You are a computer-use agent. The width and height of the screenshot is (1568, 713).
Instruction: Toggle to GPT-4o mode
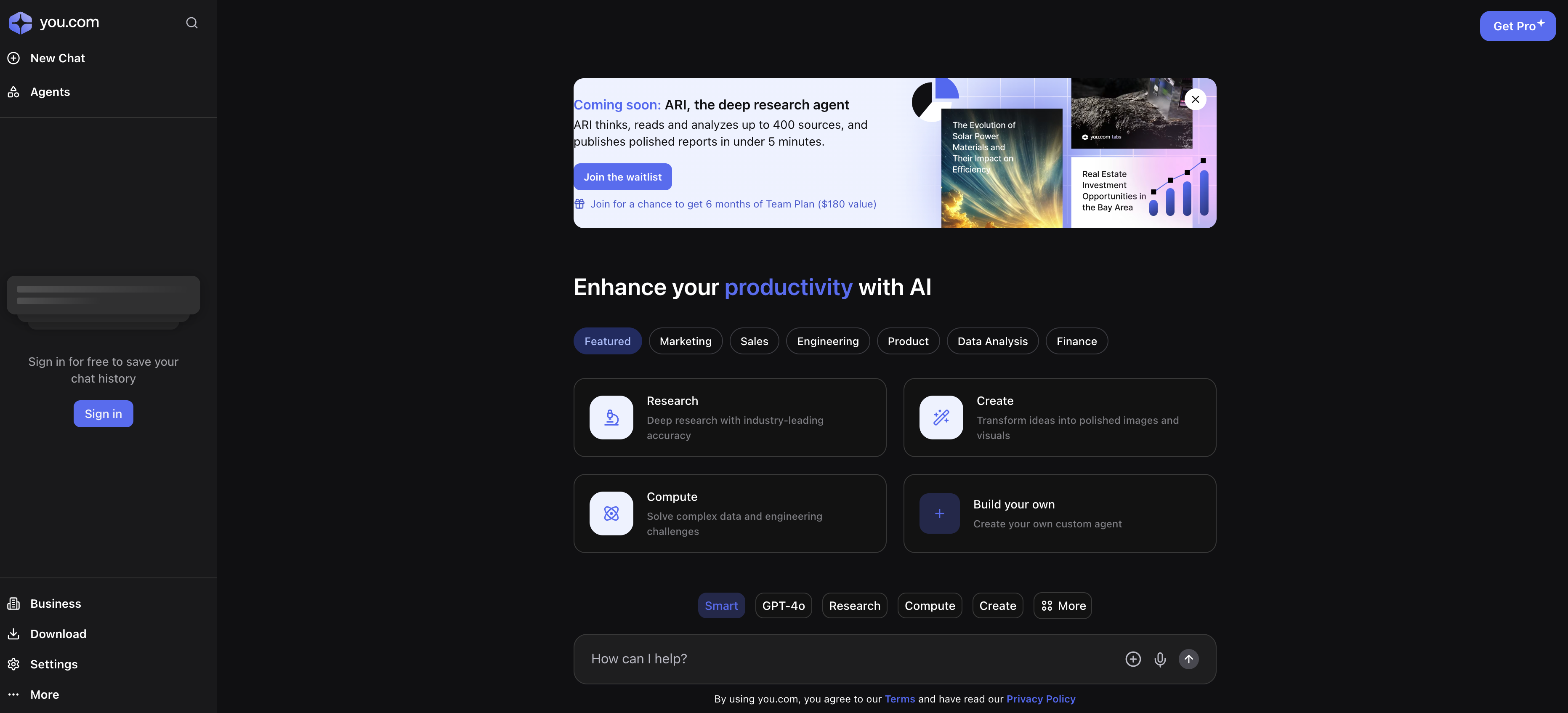coord(784,605)
